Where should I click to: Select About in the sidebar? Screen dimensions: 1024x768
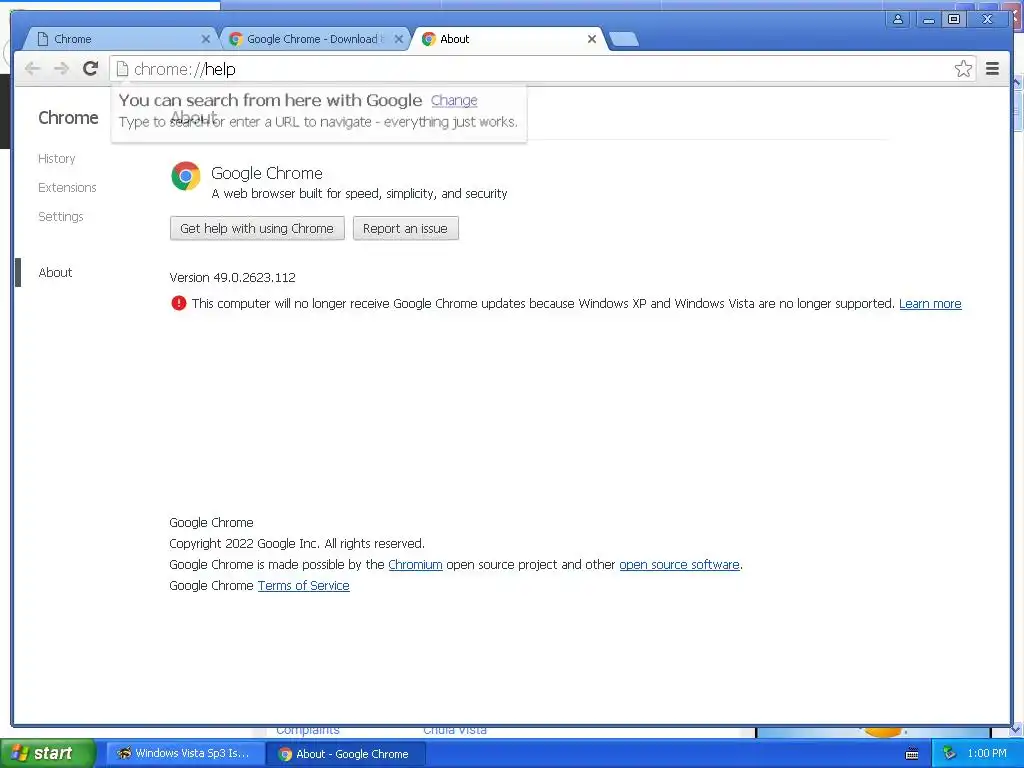pos(56,272)
